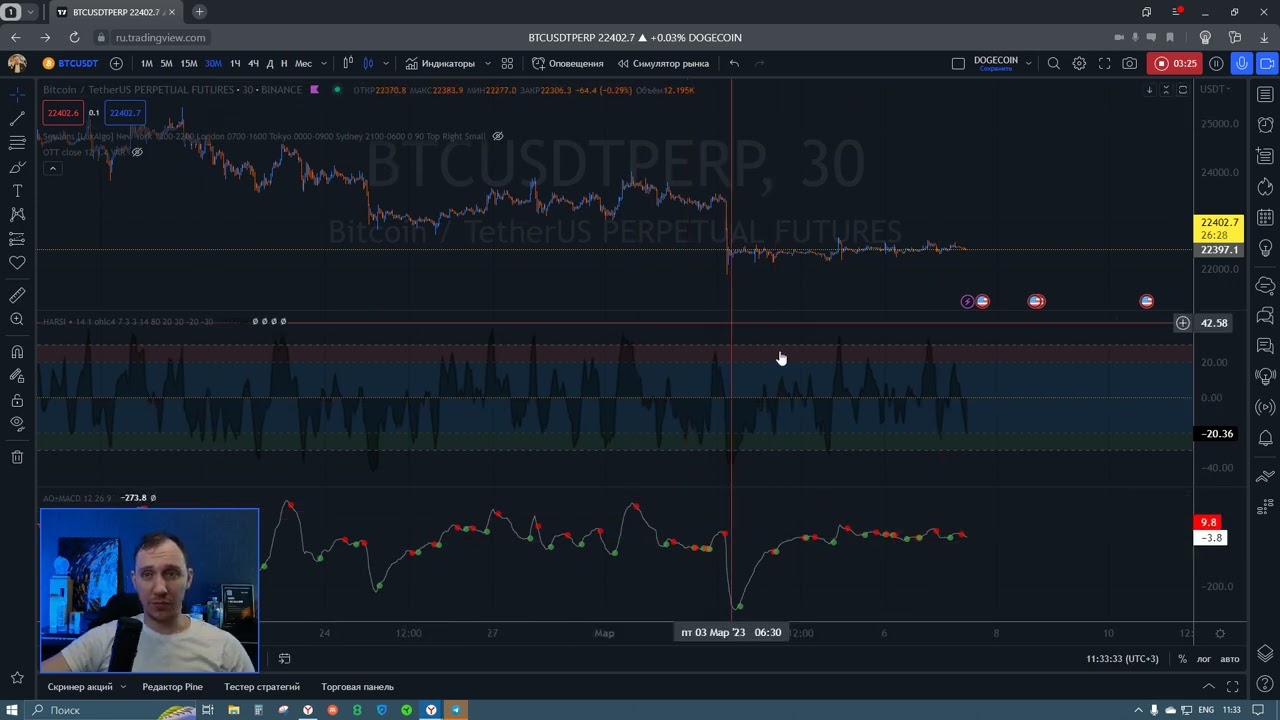Add symbol to compare with plus icon
This screenshot has height=720, width=1280.
(x=116, y=63)
